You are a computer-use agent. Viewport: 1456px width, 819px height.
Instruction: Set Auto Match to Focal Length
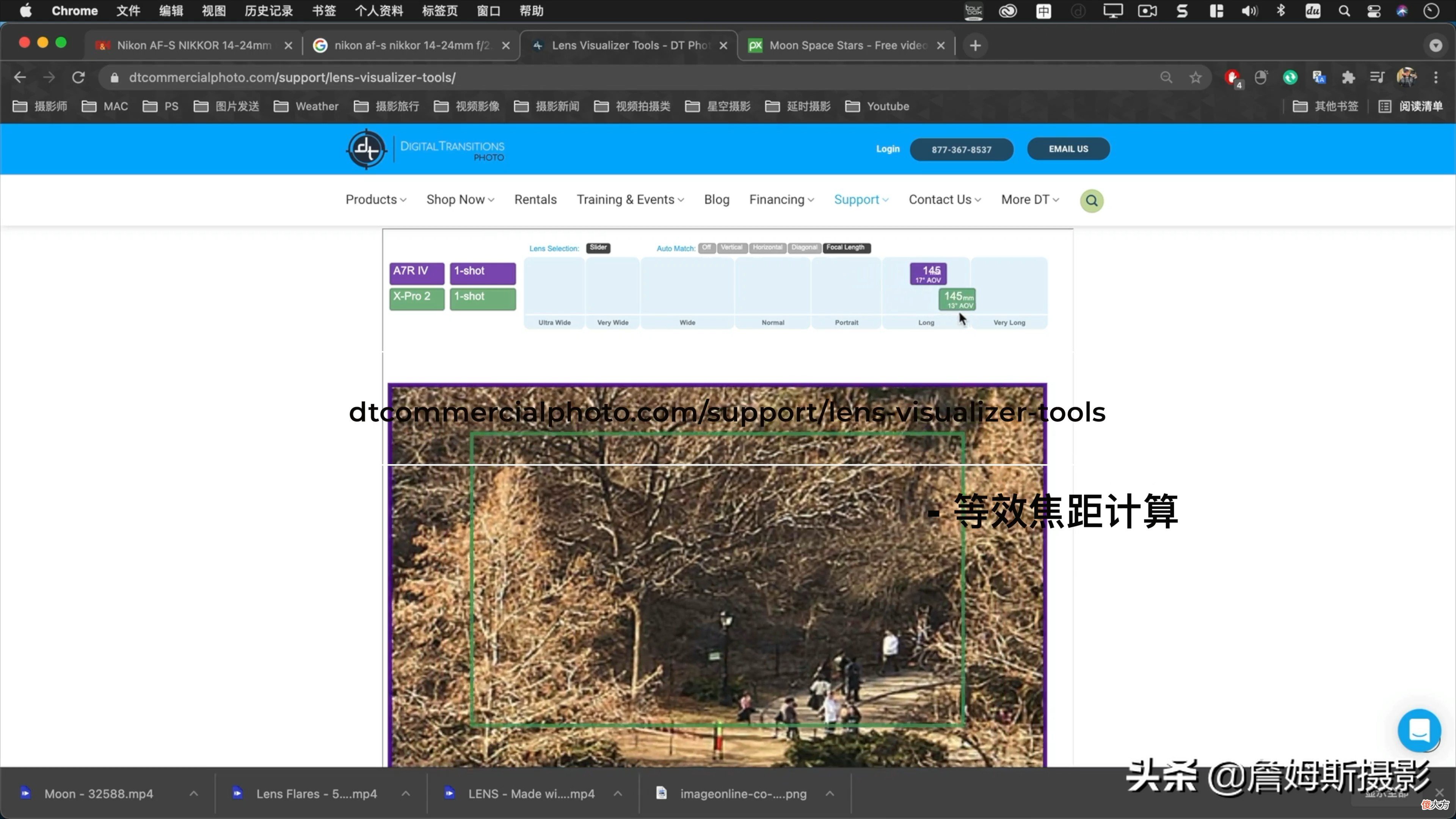point(846,248)
